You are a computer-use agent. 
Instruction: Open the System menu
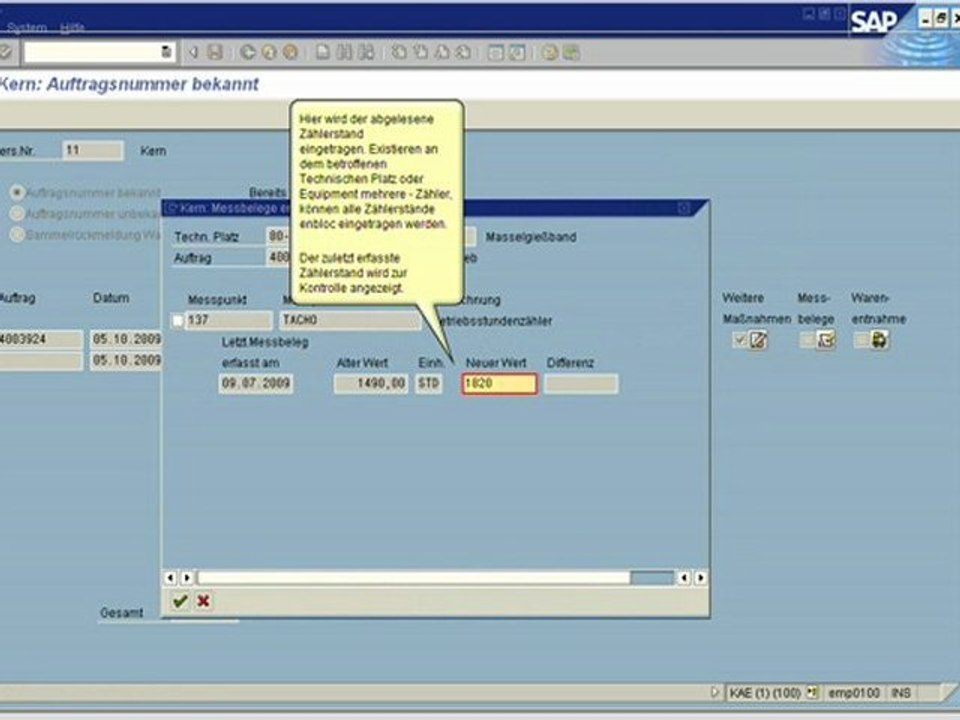click(26, 28)
